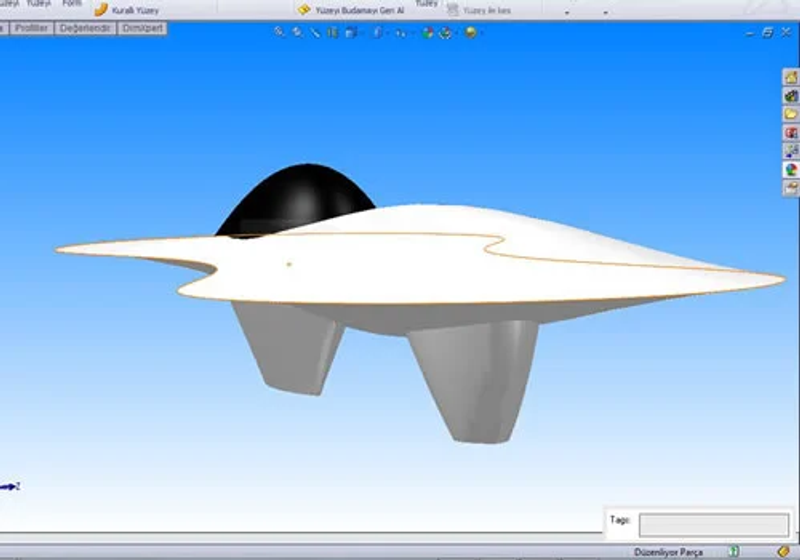Click the Z axis triad indicator

tap(10, 487)
